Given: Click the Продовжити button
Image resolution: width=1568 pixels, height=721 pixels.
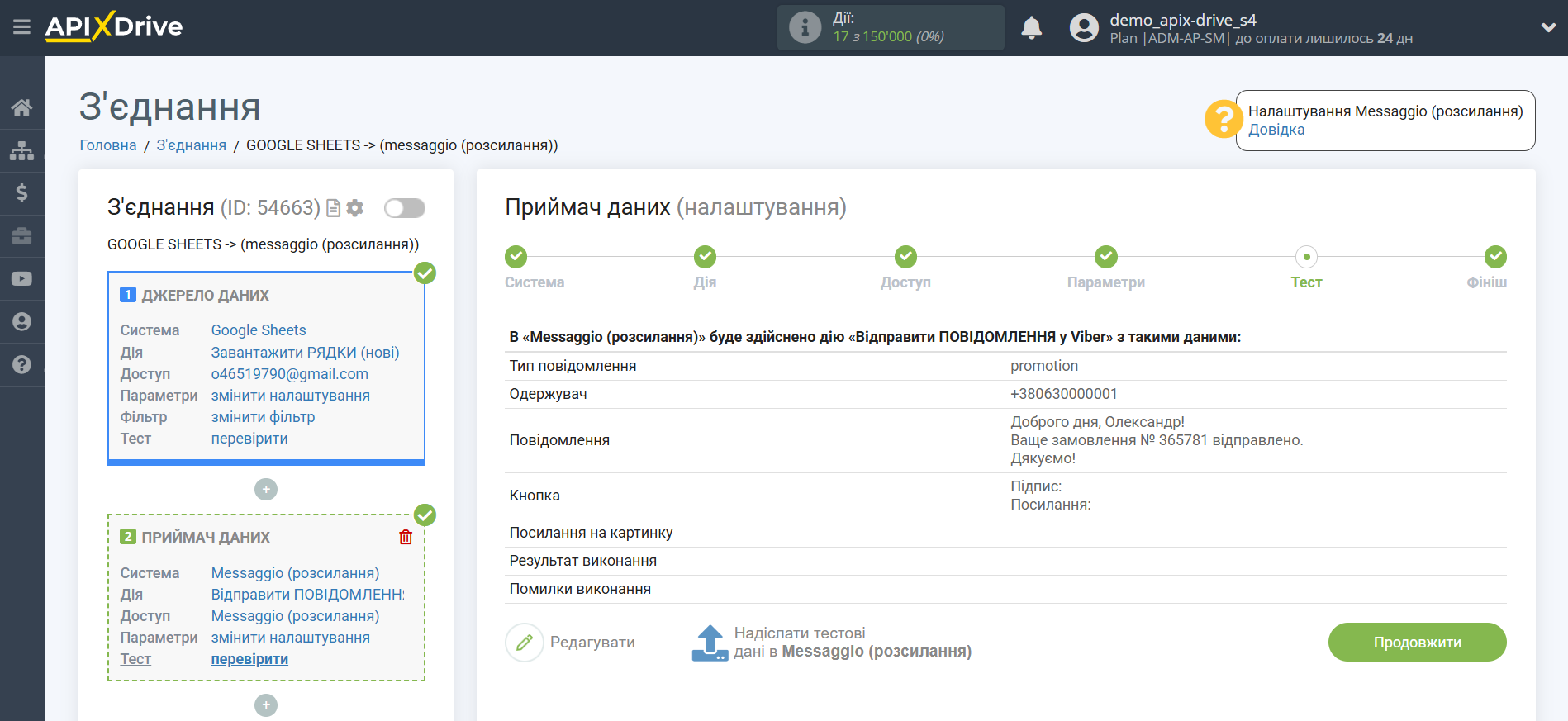Looking at the screenshot, I should 1417,643.
